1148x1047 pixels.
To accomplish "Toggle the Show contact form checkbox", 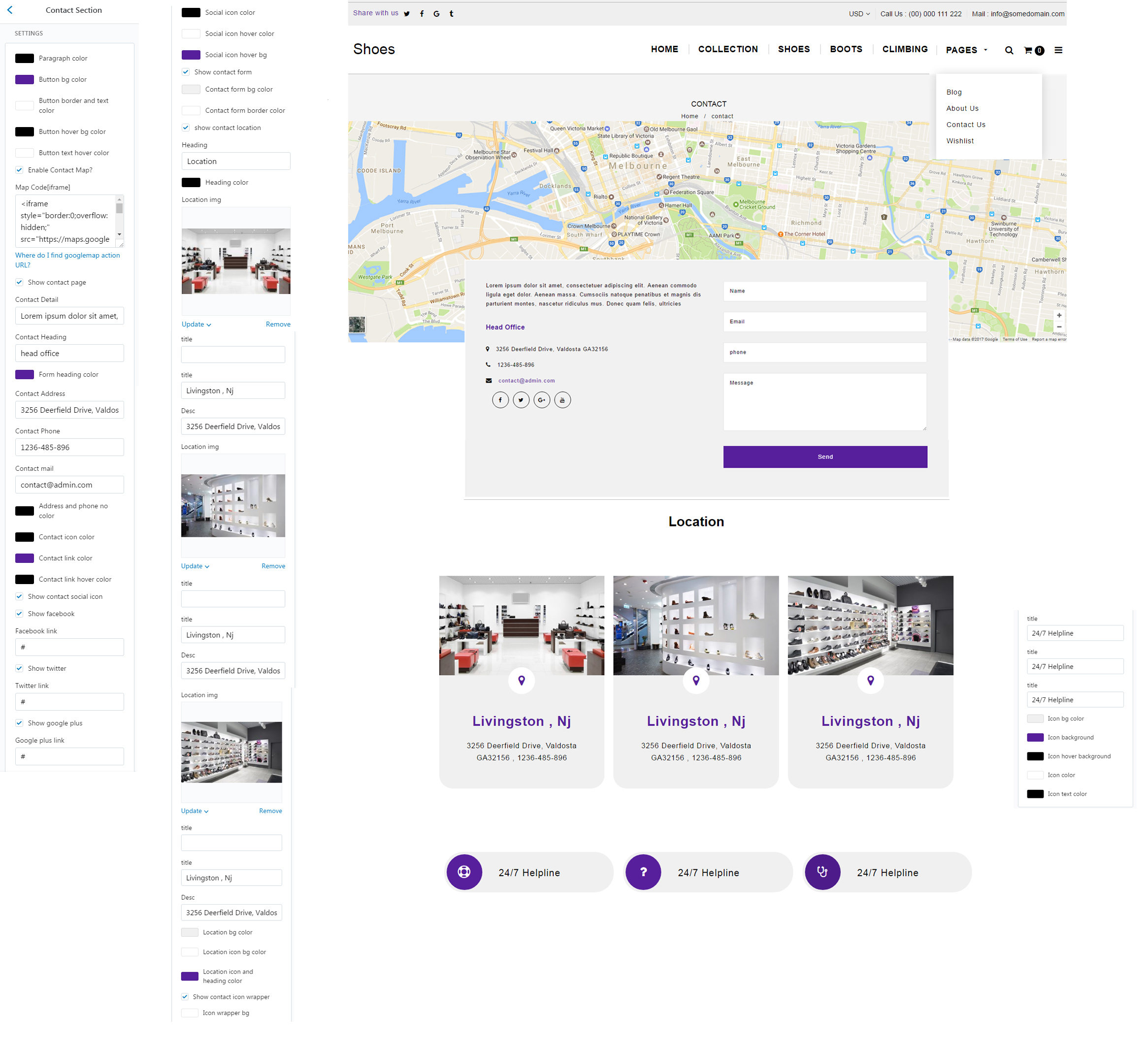I will [186, 72].
